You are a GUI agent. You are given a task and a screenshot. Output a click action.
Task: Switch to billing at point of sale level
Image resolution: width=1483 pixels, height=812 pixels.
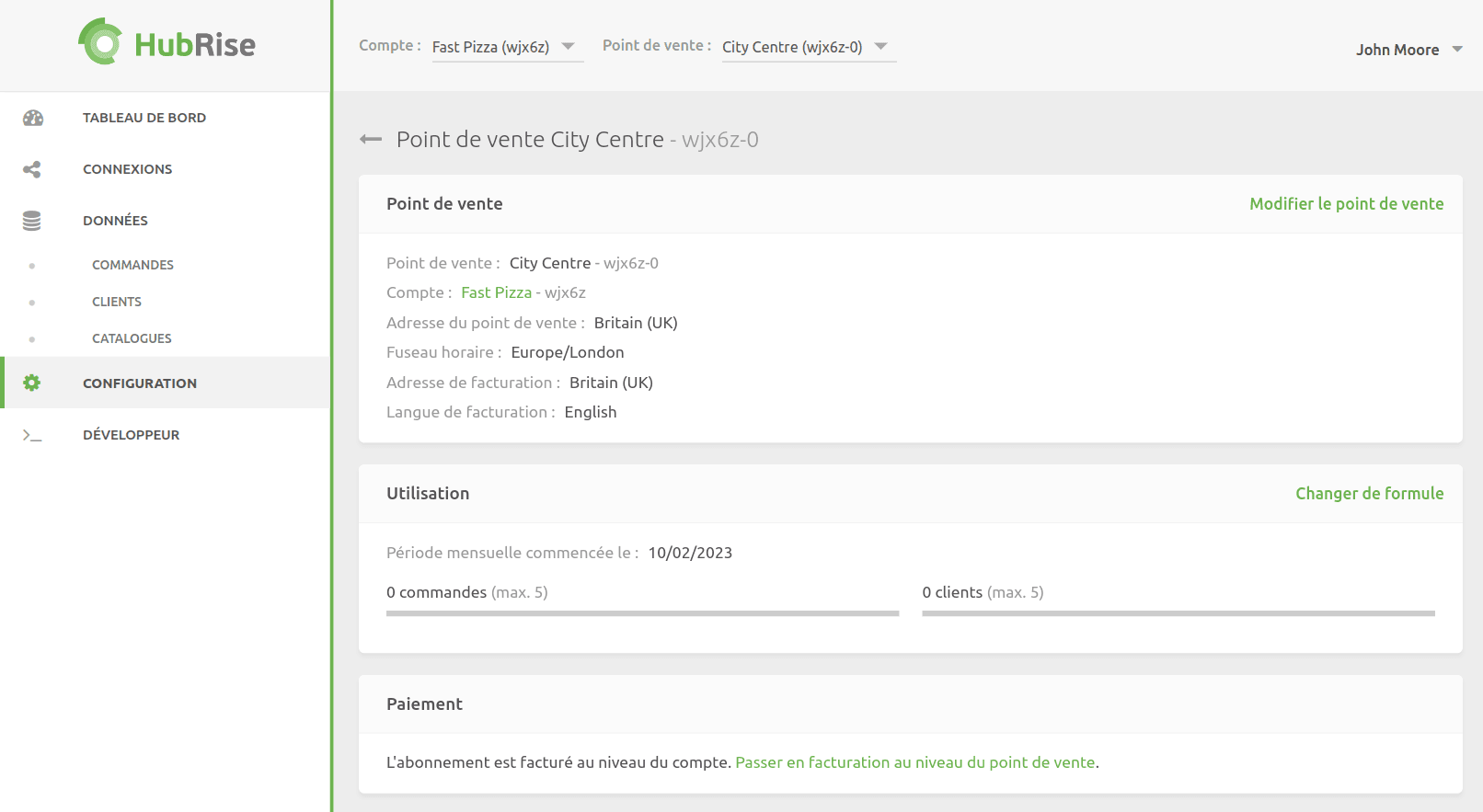coord(914,762)
